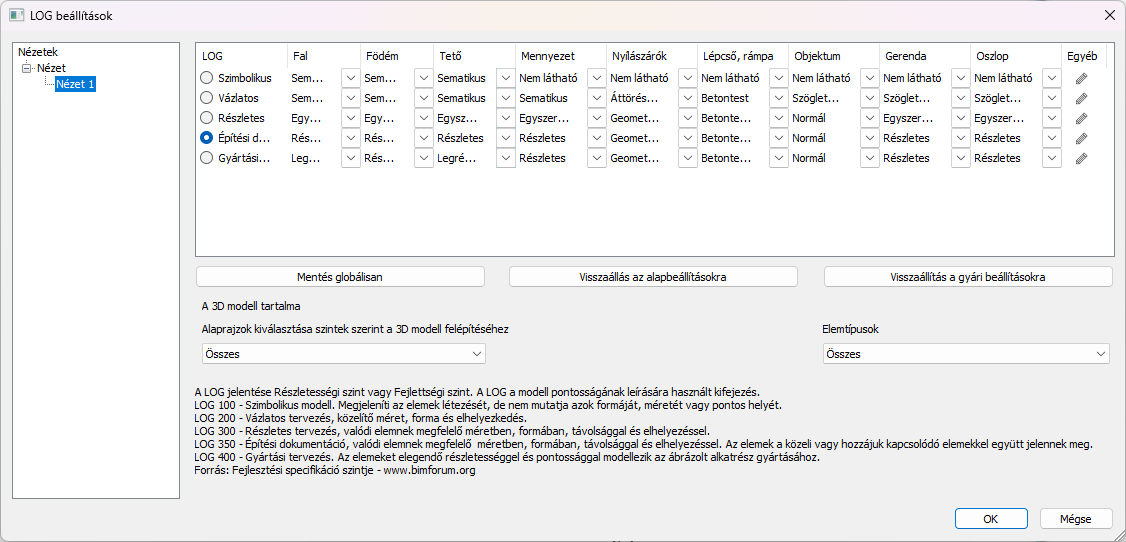Close the LOG beállítások dialog

(1109, 14)
